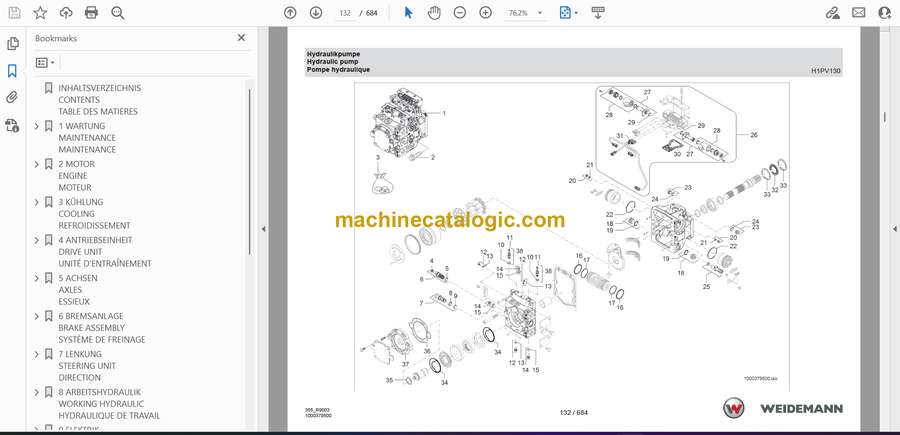Viewport: 900px width, 435px height.
Task: Go to previous page with the up arrow
Action: click(x=290, y=13)
